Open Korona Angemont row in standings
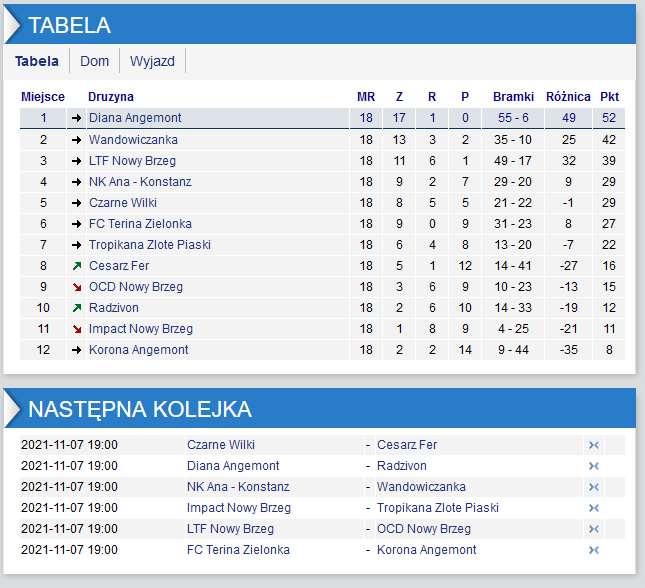 pyautogui.click(x=138, y=350)
